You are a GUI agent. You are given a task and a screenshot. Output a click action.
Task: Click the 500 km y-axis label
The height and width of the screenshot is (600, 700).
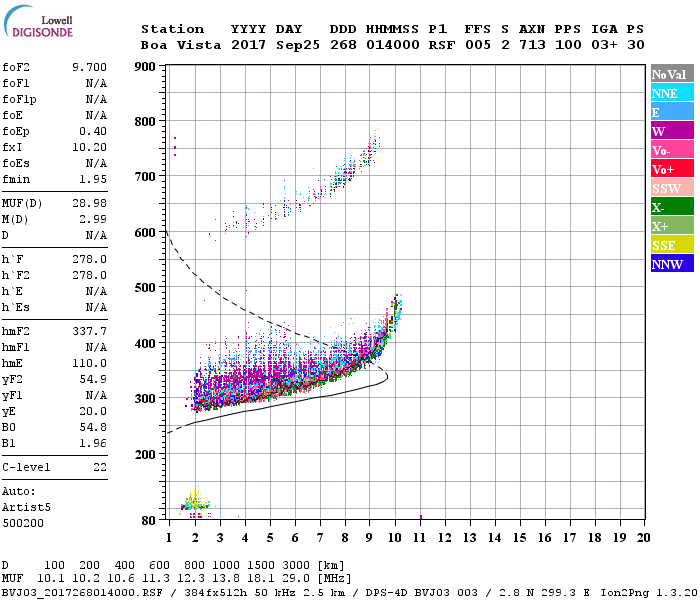145,288
